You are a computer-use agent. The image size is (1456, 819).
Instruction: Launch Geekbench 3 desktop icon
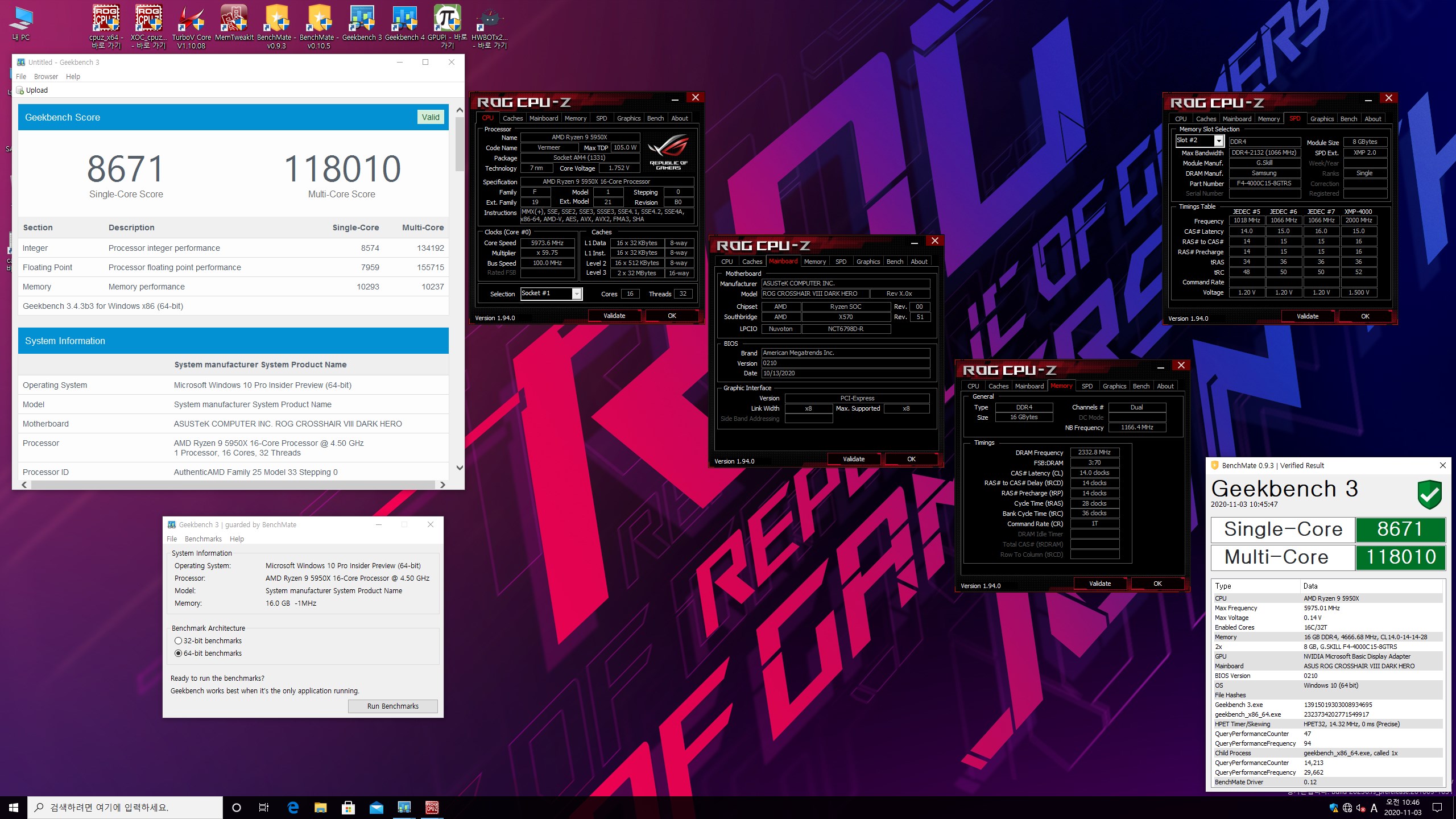click(x=362, y=23)
